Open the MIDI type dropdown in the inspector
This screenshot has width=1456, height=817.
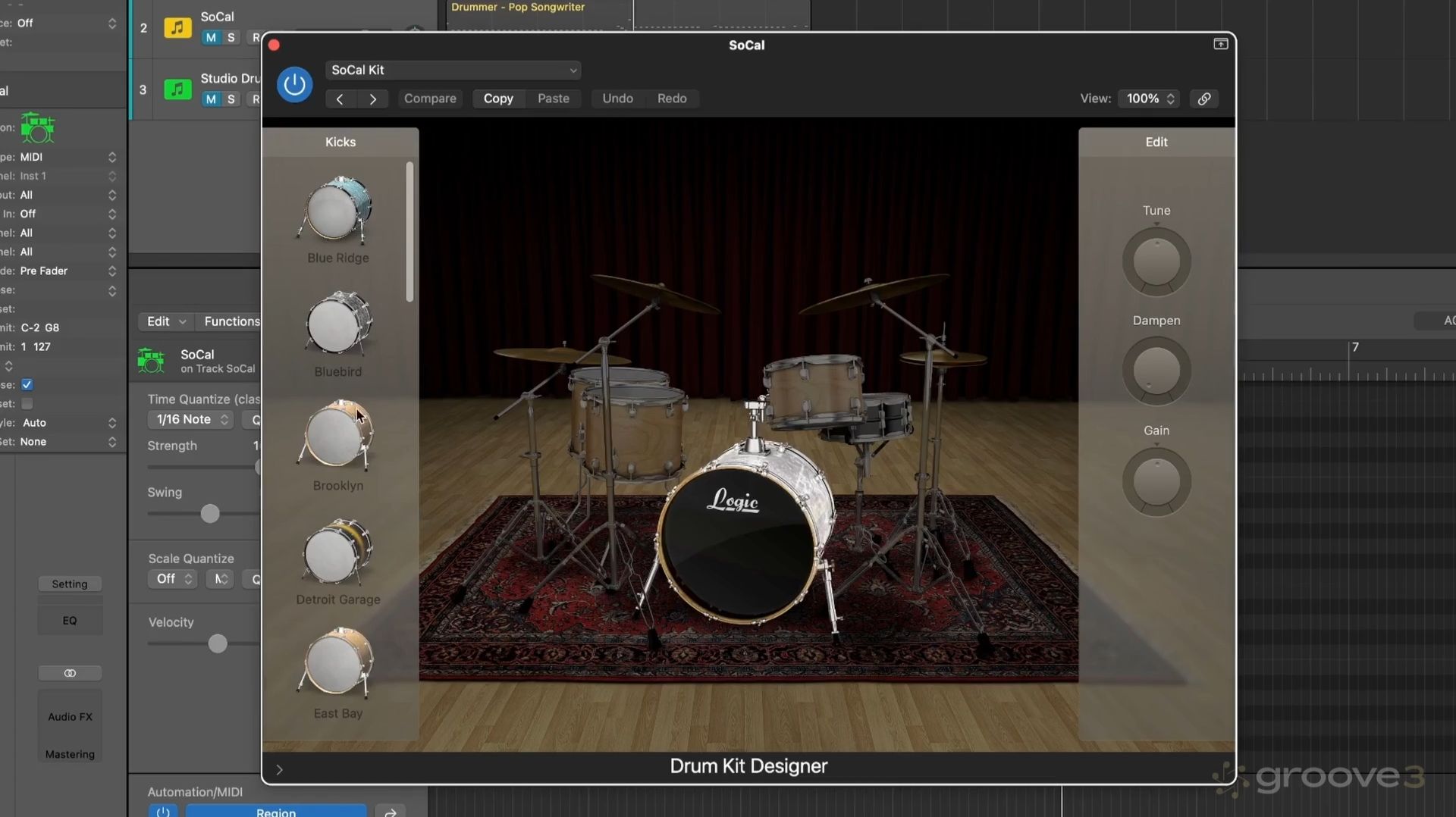click(68, 157)
